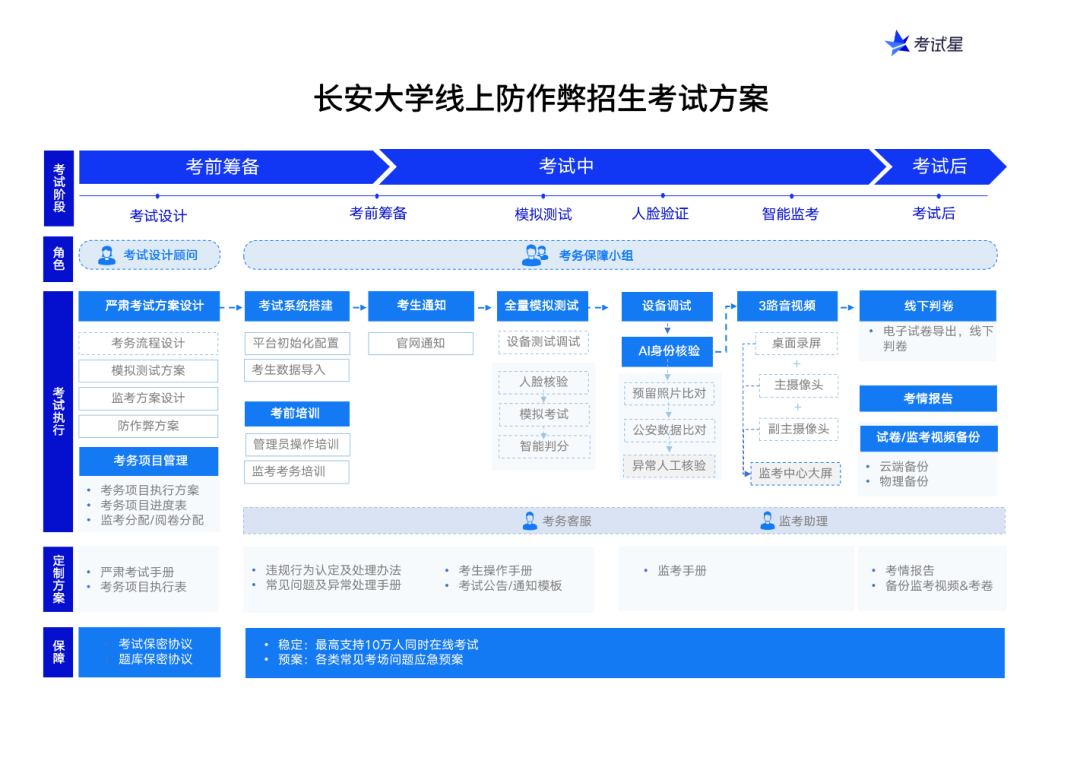
Task: Click the text 考试保密协议
Action: click(155, 644)
